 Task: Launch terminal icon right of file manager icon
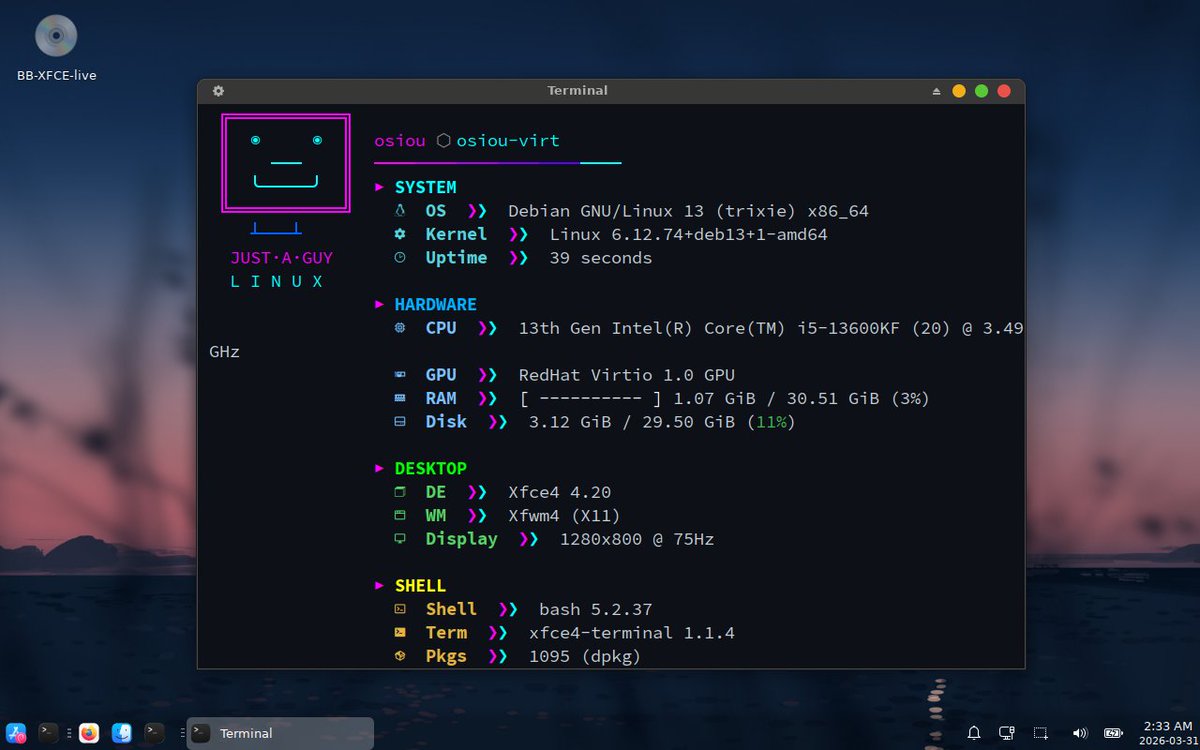(154, 733)
